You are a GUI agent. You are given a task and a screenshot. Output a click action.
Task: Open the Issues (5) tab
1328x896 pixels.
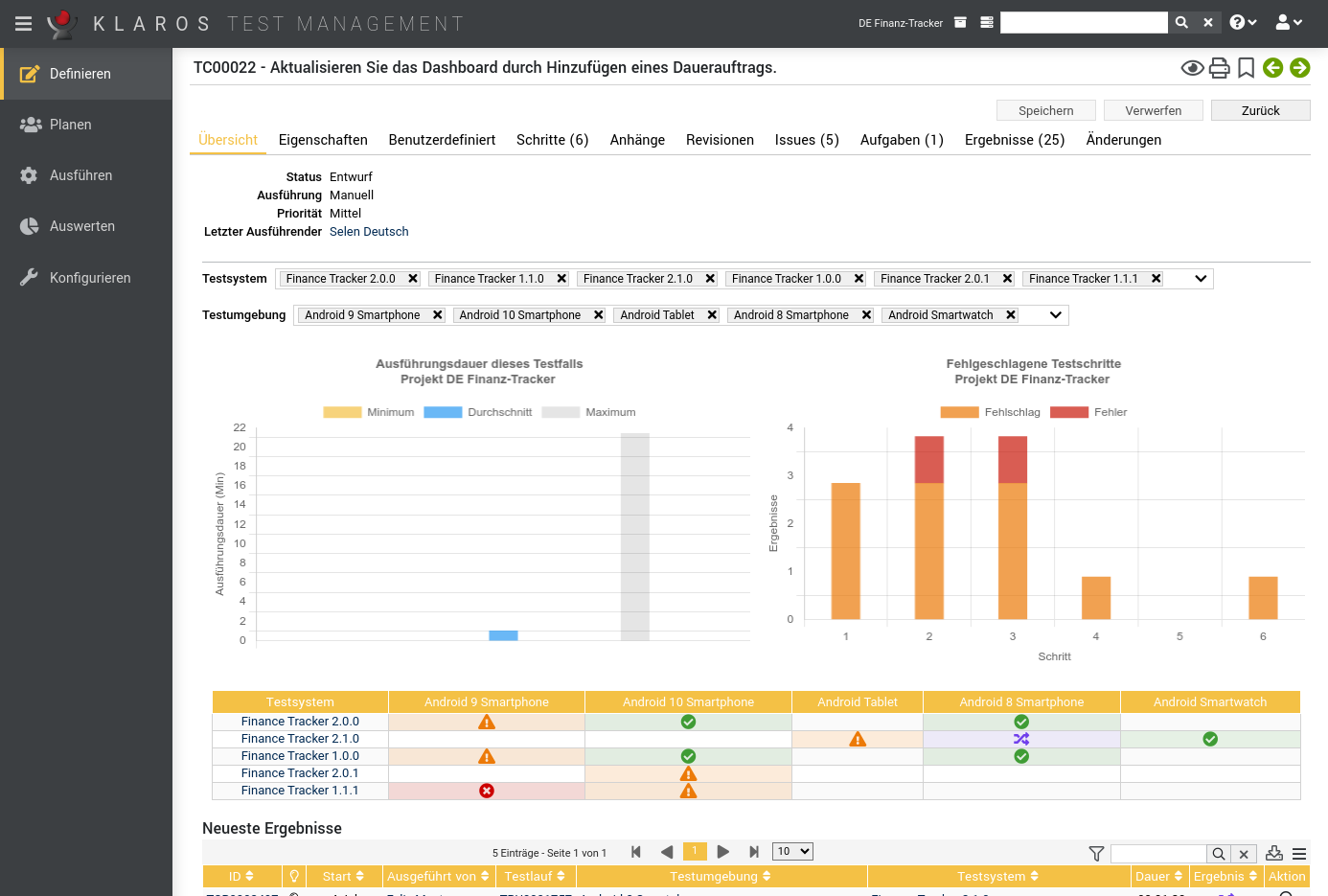pyautogui.click(x=807, y=140)
